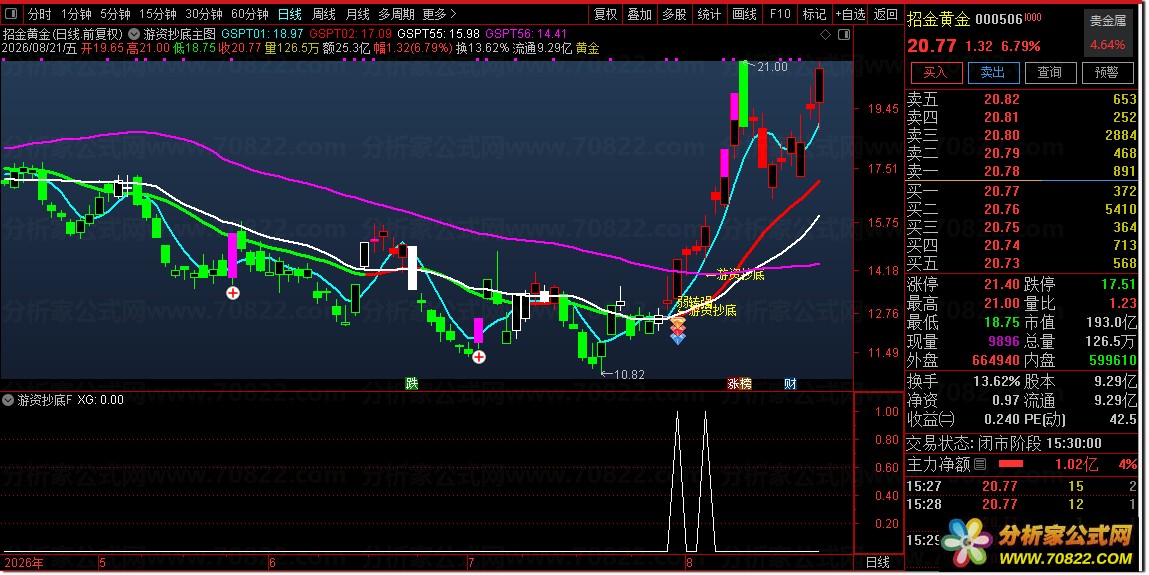Click the 2026年 date axis label
The height and width of the screenshot is (575, 1149).
click(24, 563)
